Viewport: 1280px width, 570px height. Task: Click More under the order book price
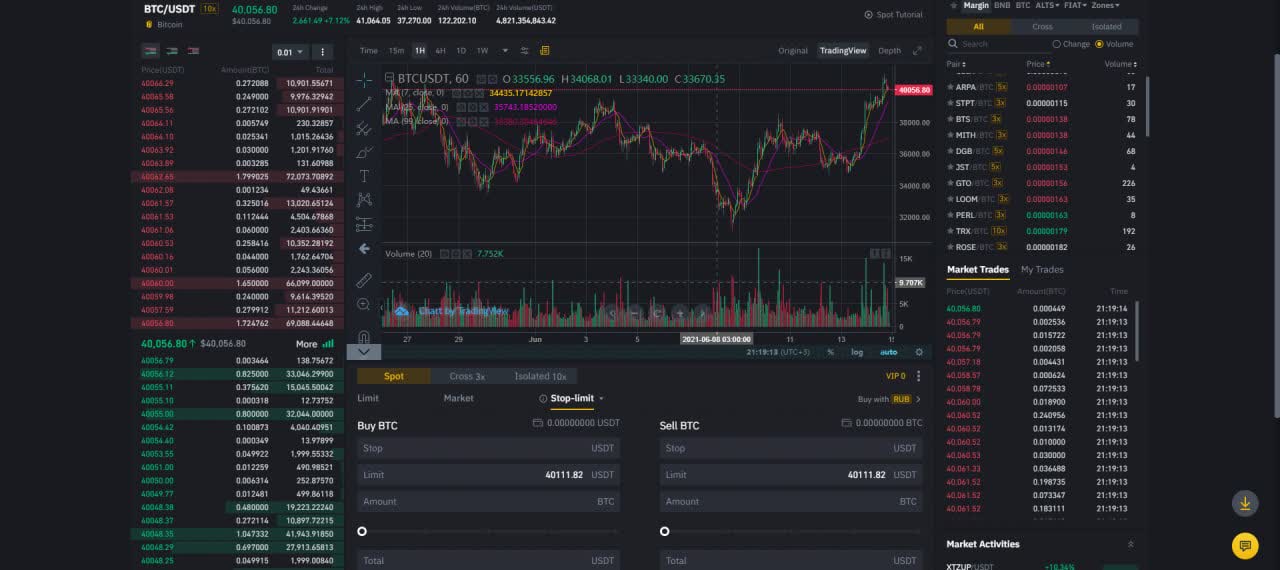pyautogui.click(x=312, y=344)
